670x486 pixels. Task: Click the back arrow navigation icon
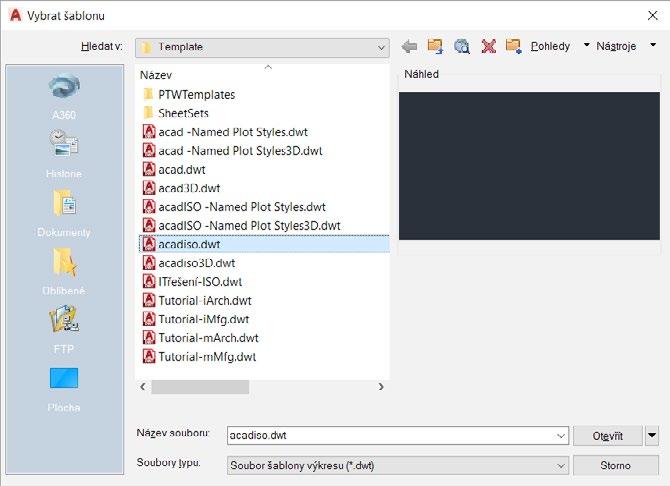point(409,46)
